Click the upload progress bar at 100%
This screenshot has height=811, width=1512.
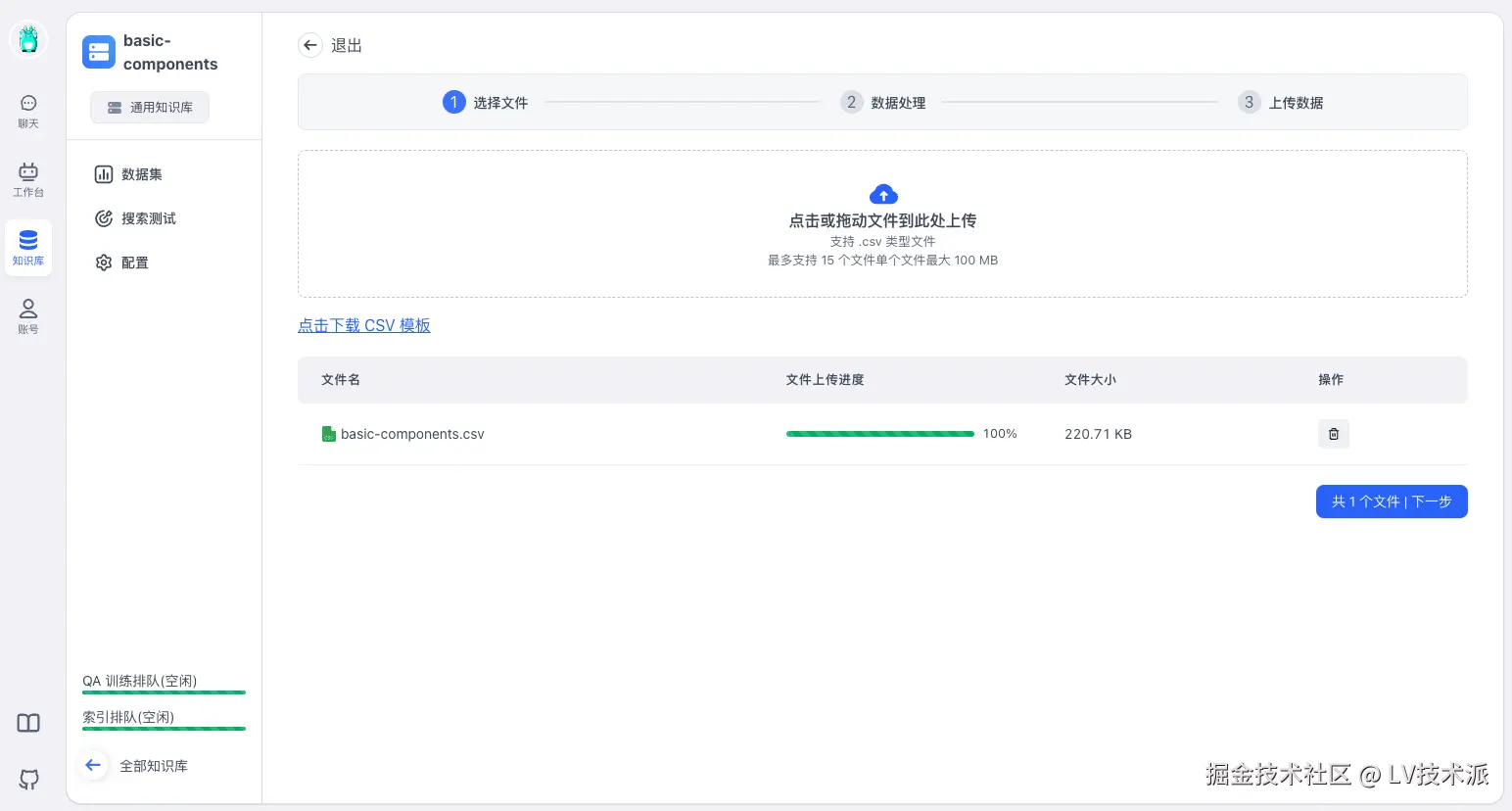879,434
